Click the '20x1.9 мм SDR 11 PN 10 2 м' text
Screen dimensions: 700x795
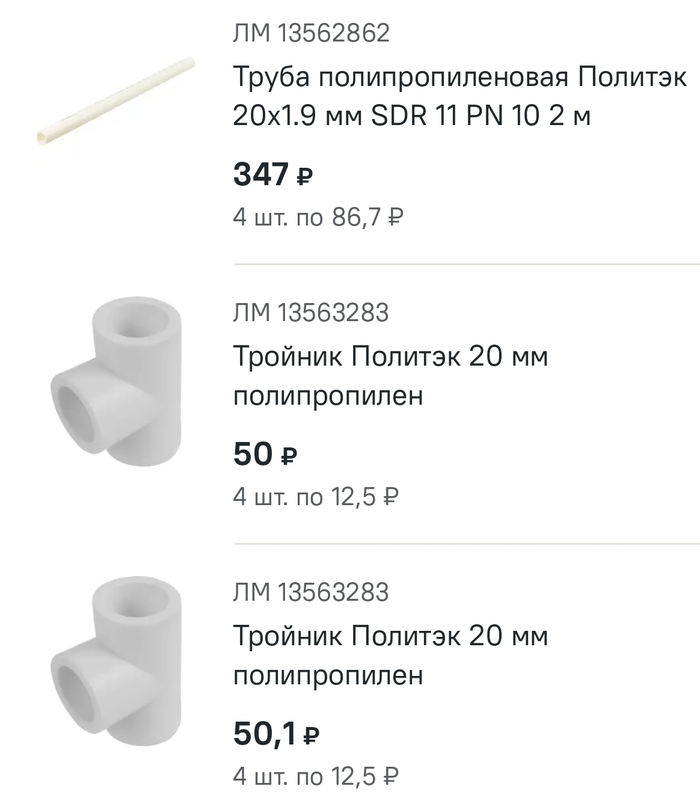pyautogui.click(x=412, y=117)
